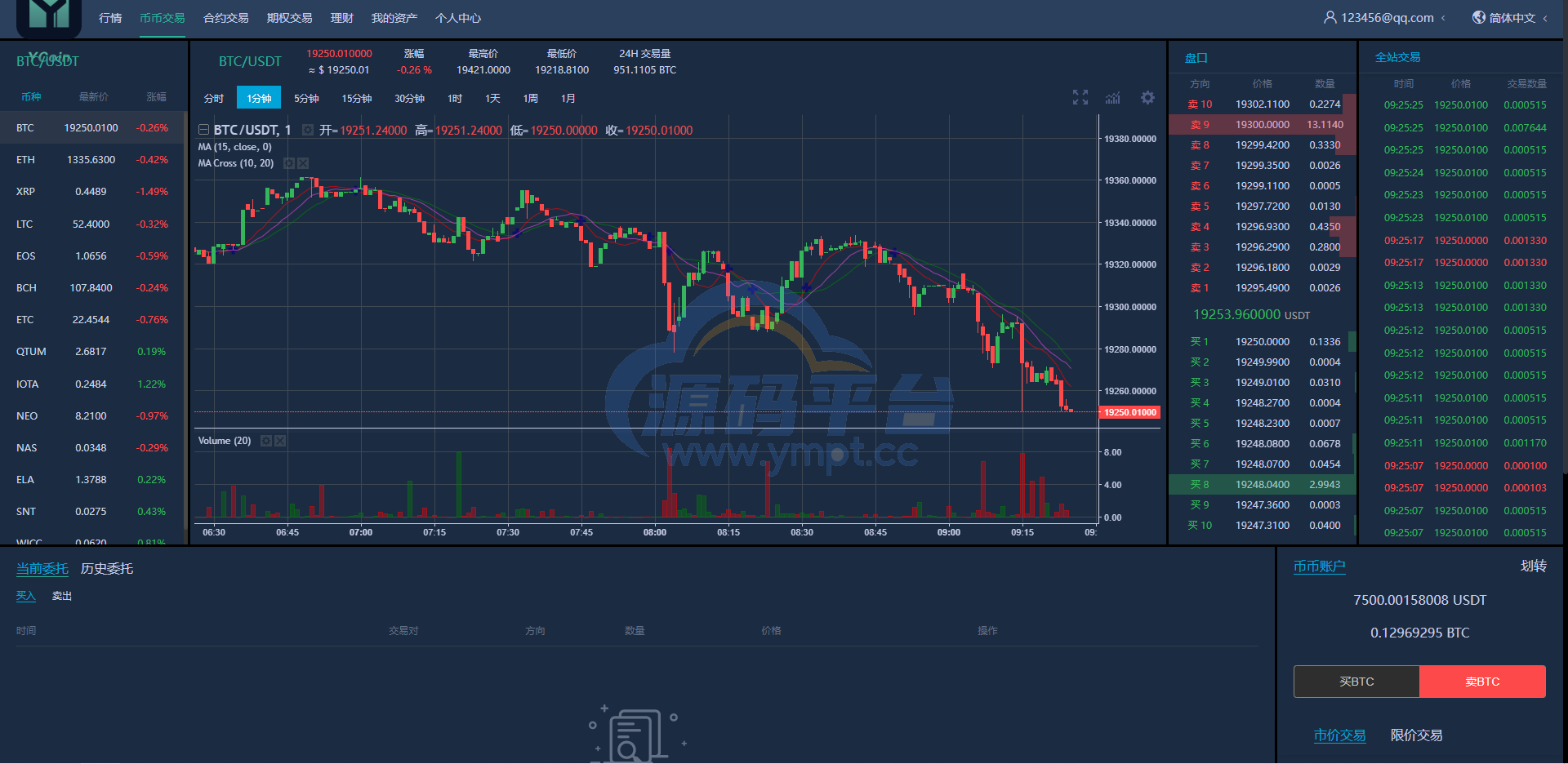Select the 1天 chart interval
1568x764 pixels.
tap(492, 98)
